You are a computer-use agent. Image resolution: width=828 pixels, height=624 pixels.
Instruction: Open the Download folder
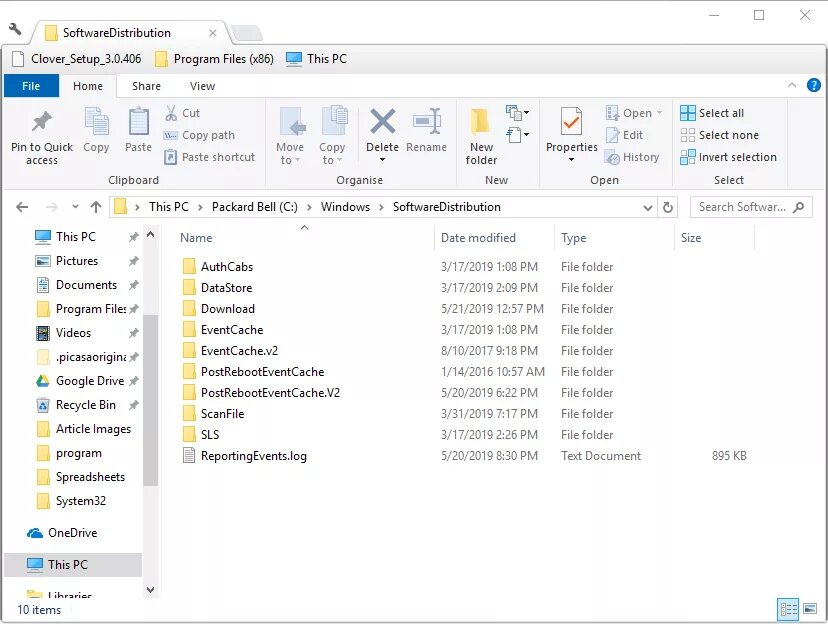(228, 308)
